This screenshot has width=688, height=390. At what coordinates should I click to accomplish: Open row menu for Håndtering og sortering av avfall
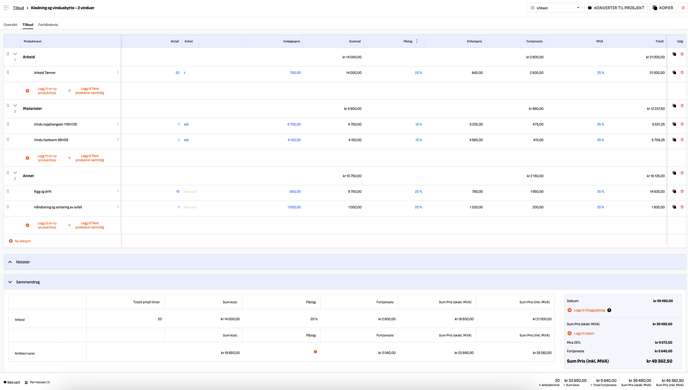pos(118,207)
